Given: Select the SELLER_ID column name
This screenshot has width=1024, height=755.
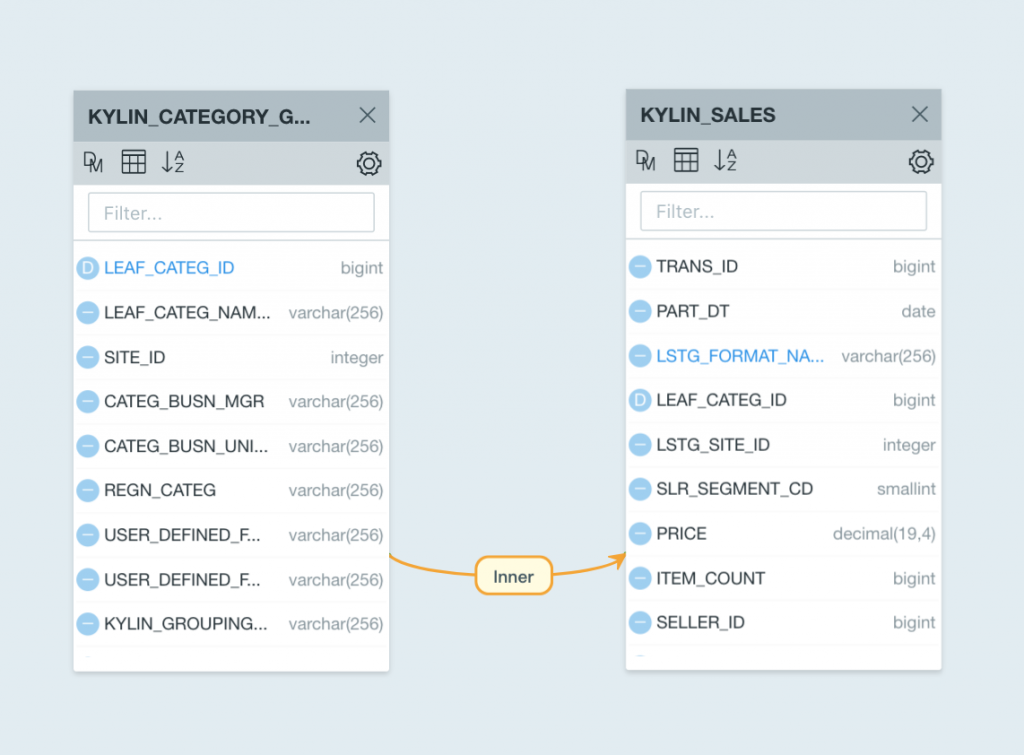Looking at the screenshot, I should (x=700, y=622).
